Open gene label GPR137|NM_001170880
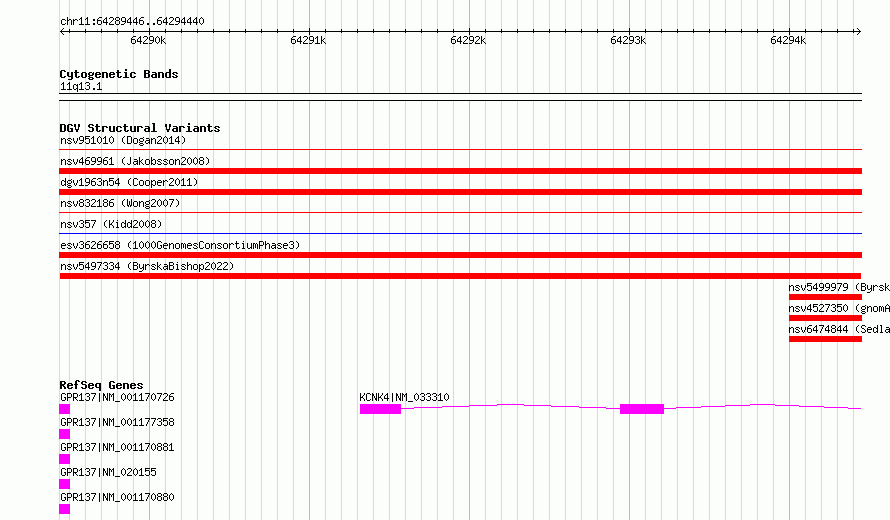 point(117,497)
